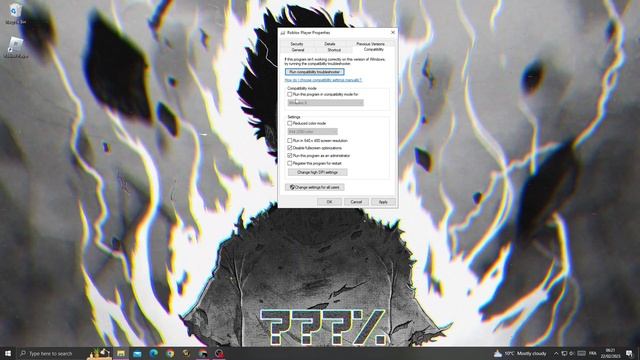Switch to the Shortcut tab
Screen dimensions: 640x360
pos(334,50)
